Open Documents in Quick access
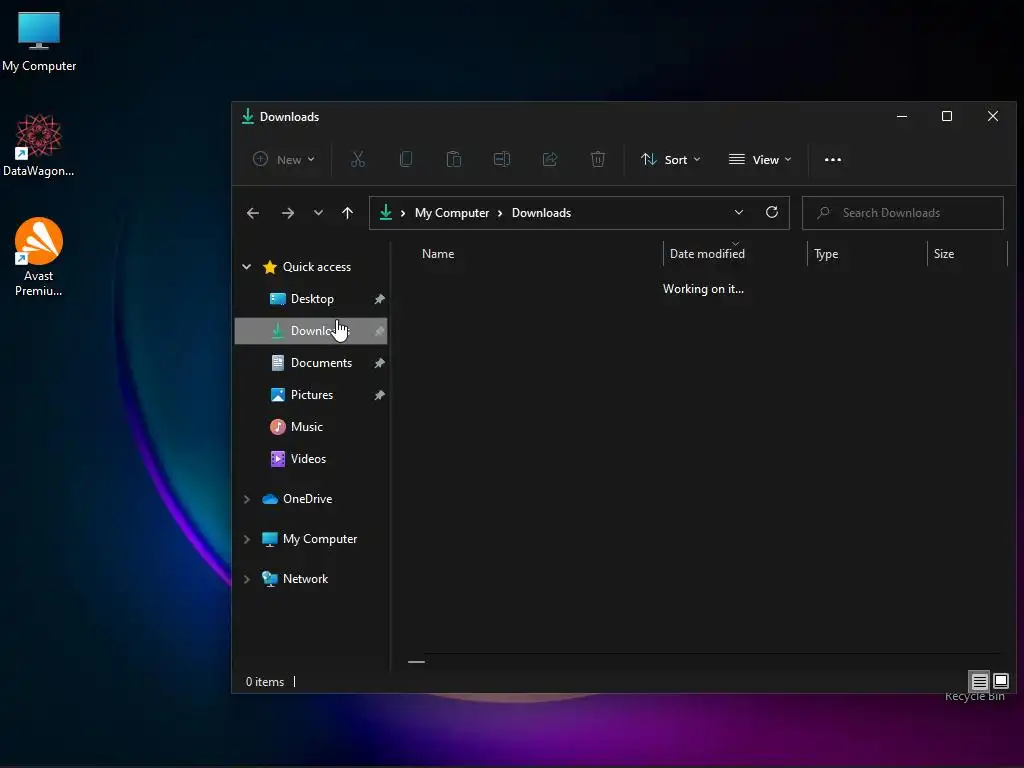The width and height of the screenshot is (1024, 768). pos(311,363)
